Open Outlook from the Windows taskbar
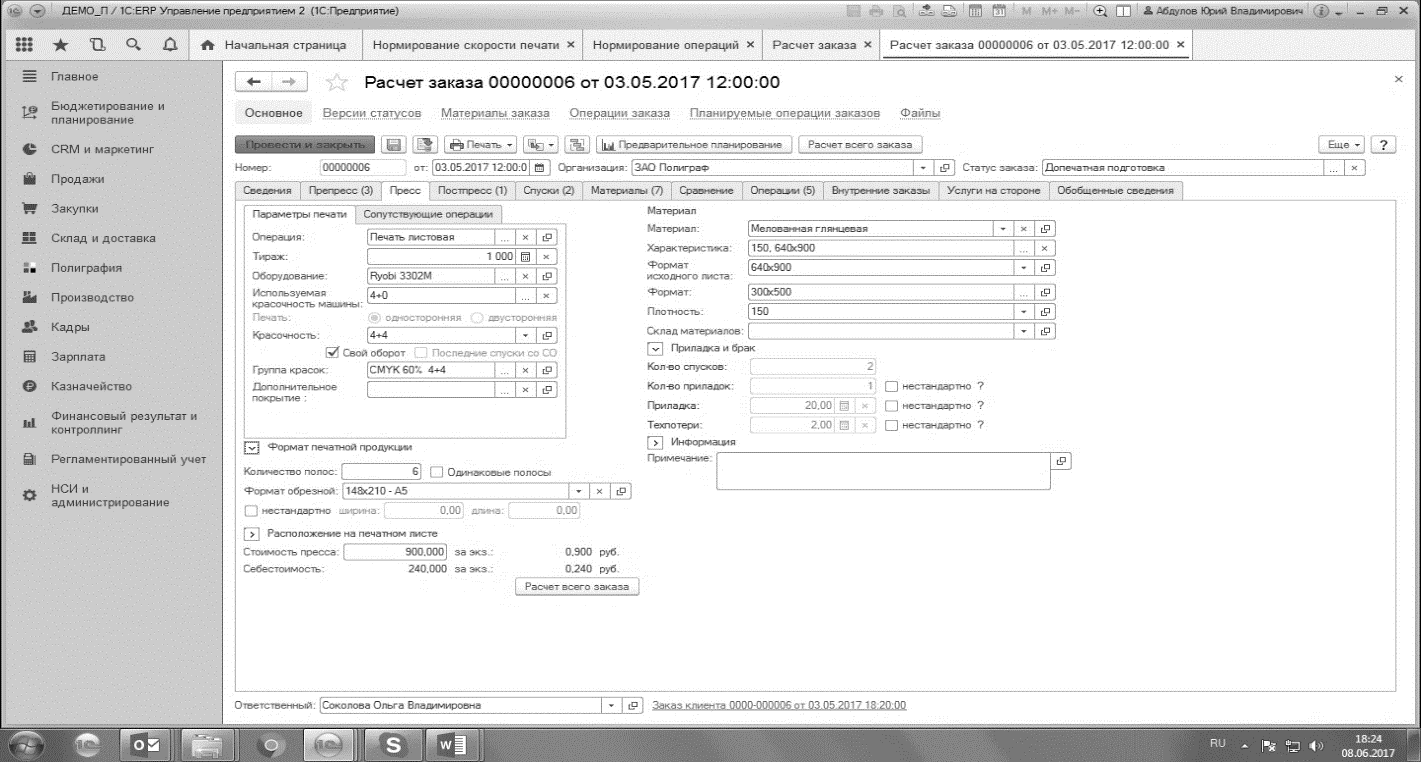 pos(146,744)
